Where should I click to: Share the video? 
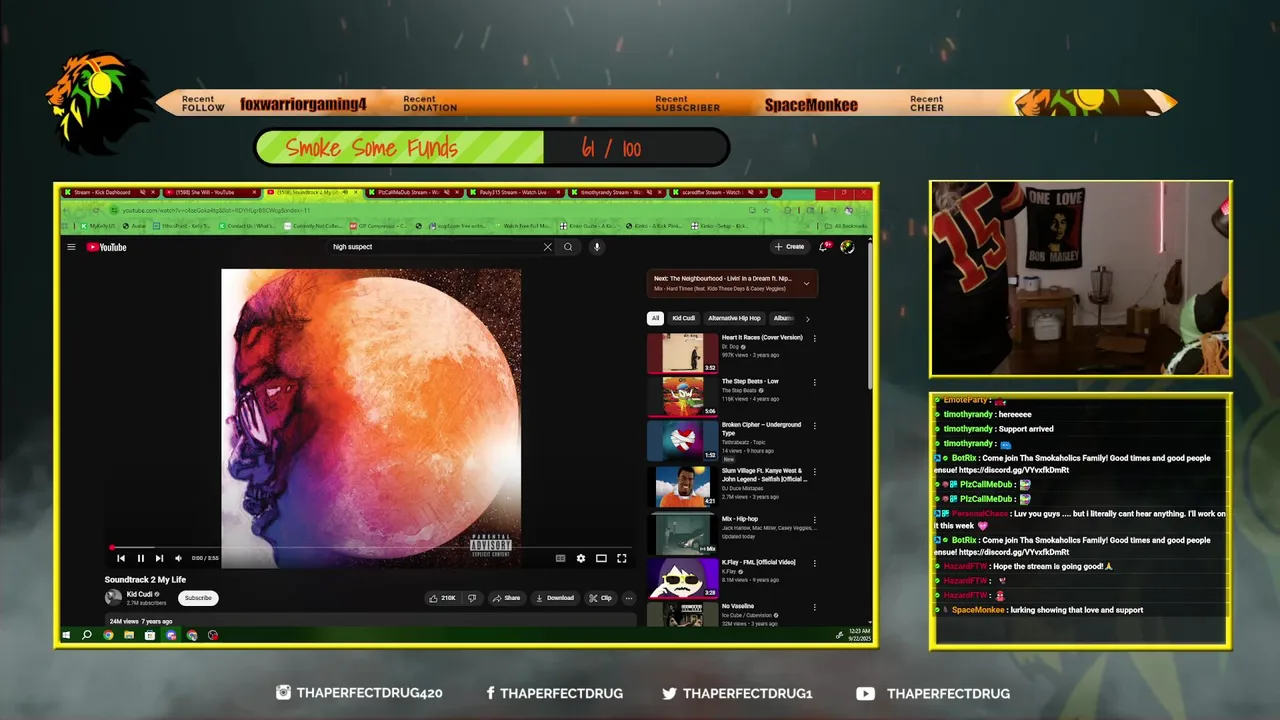[x=506, y=598]
